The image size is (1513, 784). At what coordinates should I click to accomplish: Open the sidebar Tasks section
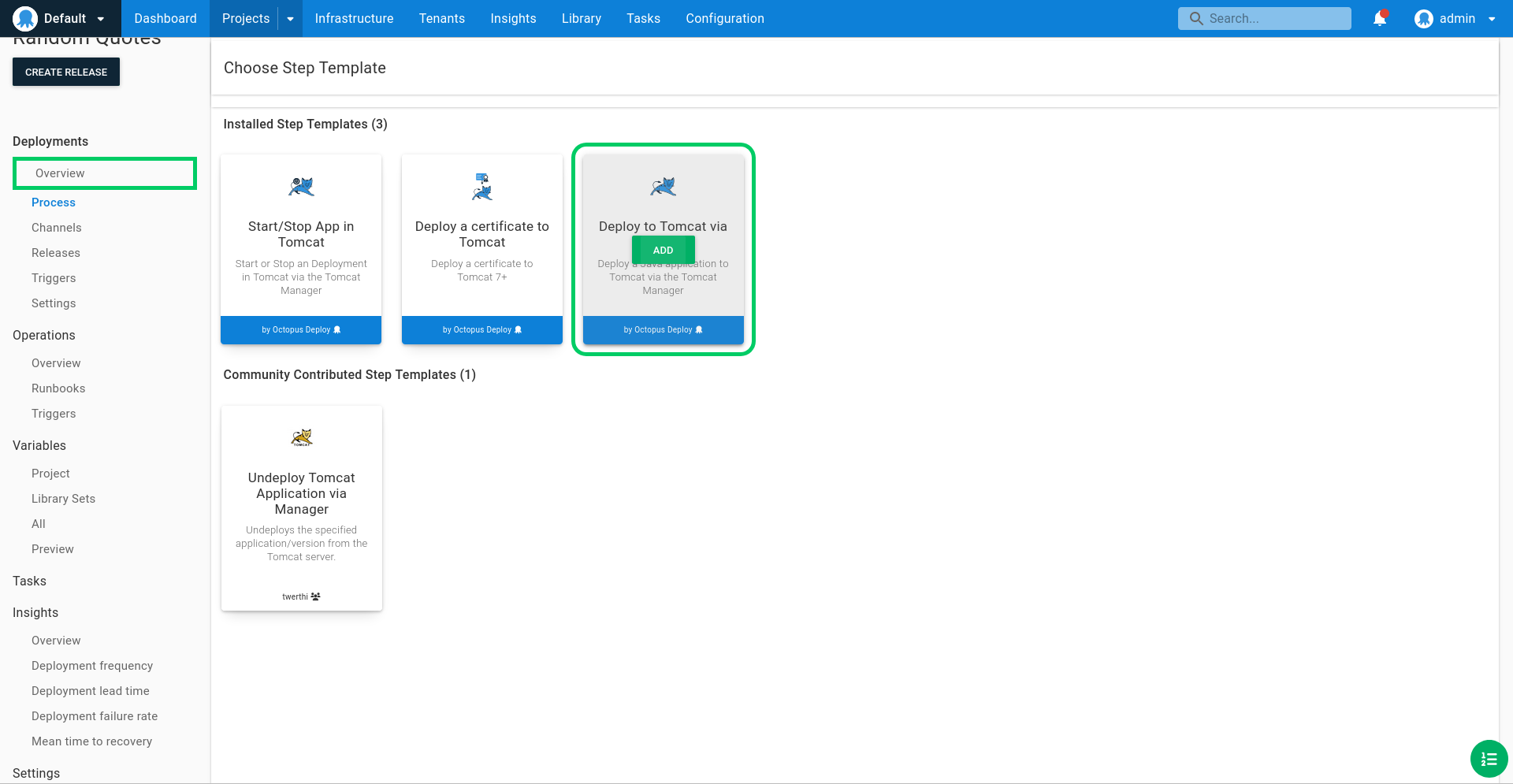point(29,581)
